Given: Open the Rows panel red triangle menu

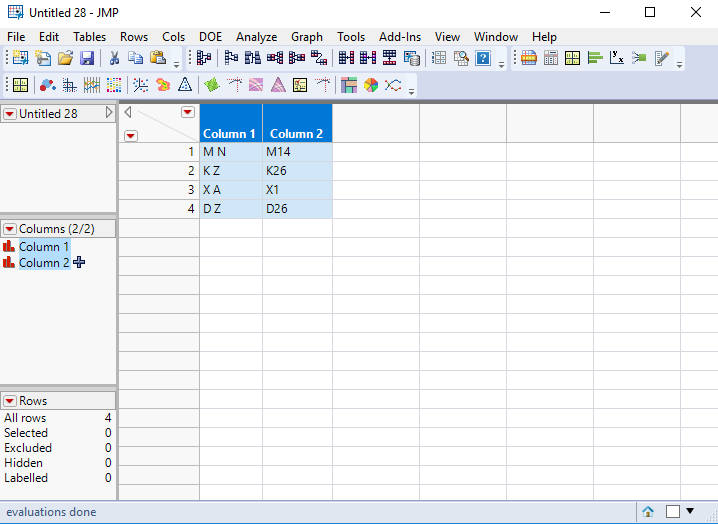Looking at the screenshot, I should (x=10, y=401).
